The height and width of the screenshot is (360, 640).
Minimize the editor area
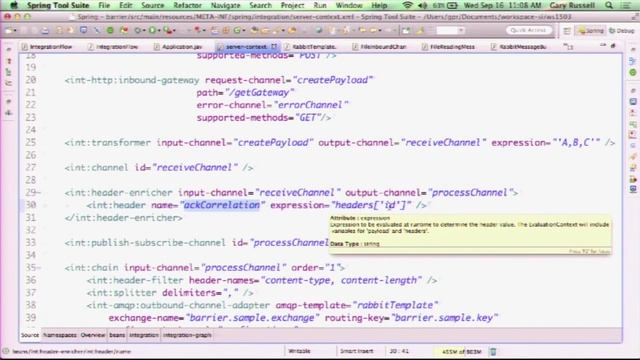[603, 46]
